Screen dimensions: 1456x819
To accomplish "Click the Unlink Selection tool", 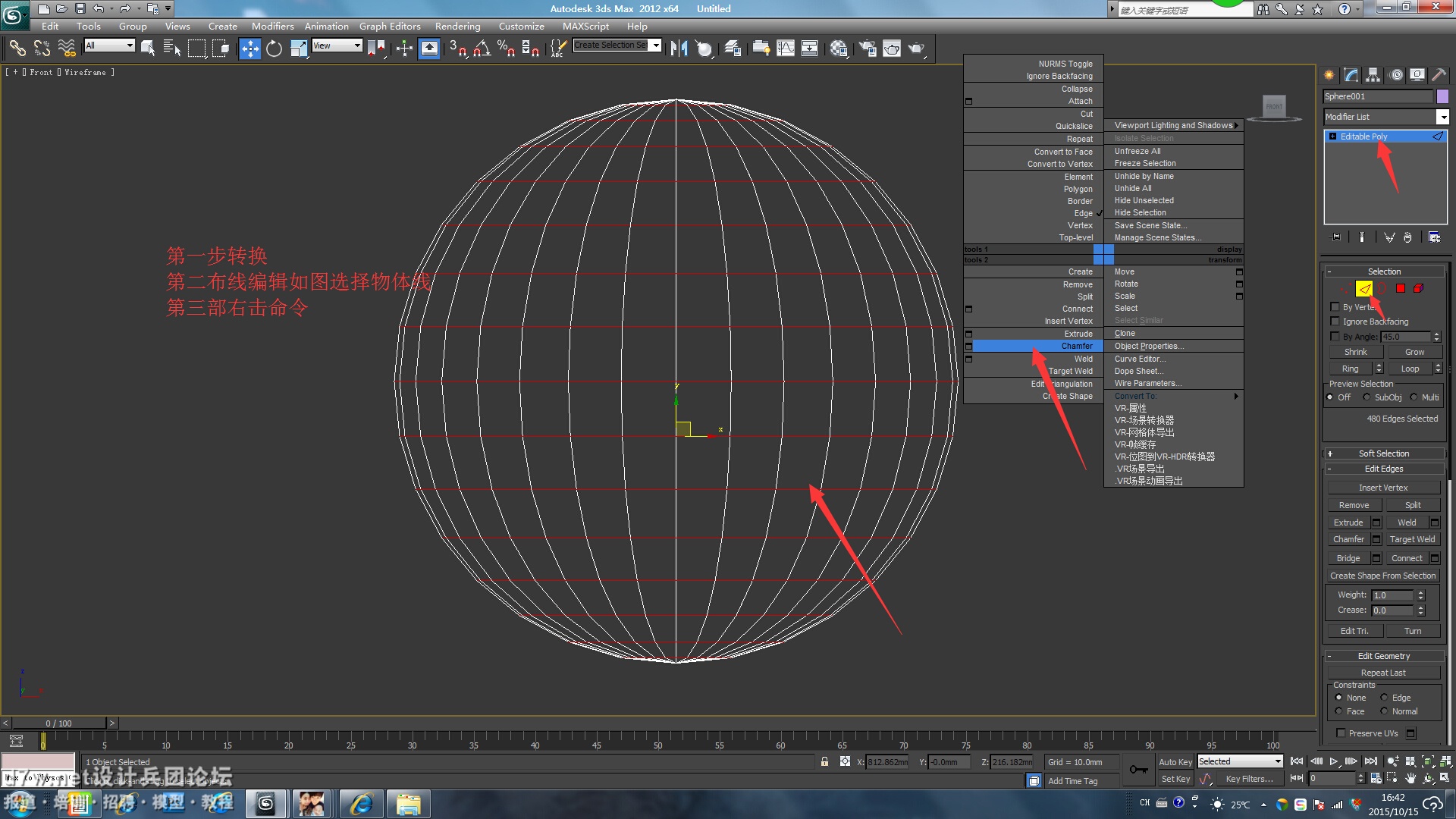I will pyautogui.click(x=42, y=49).
